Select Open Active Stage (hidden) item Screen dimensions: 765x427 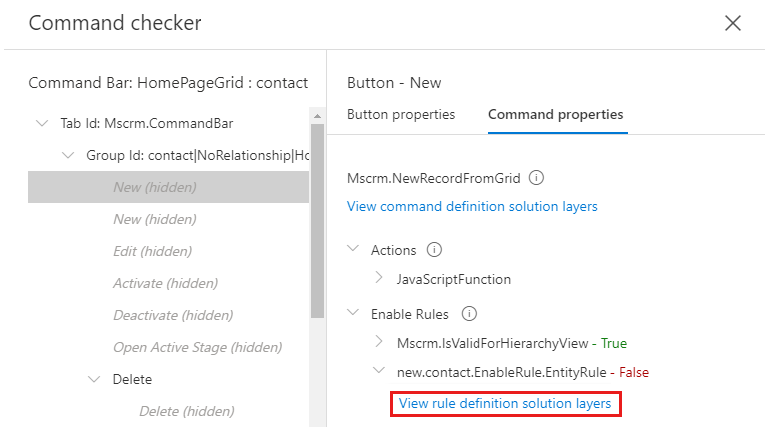pos(197,347)
